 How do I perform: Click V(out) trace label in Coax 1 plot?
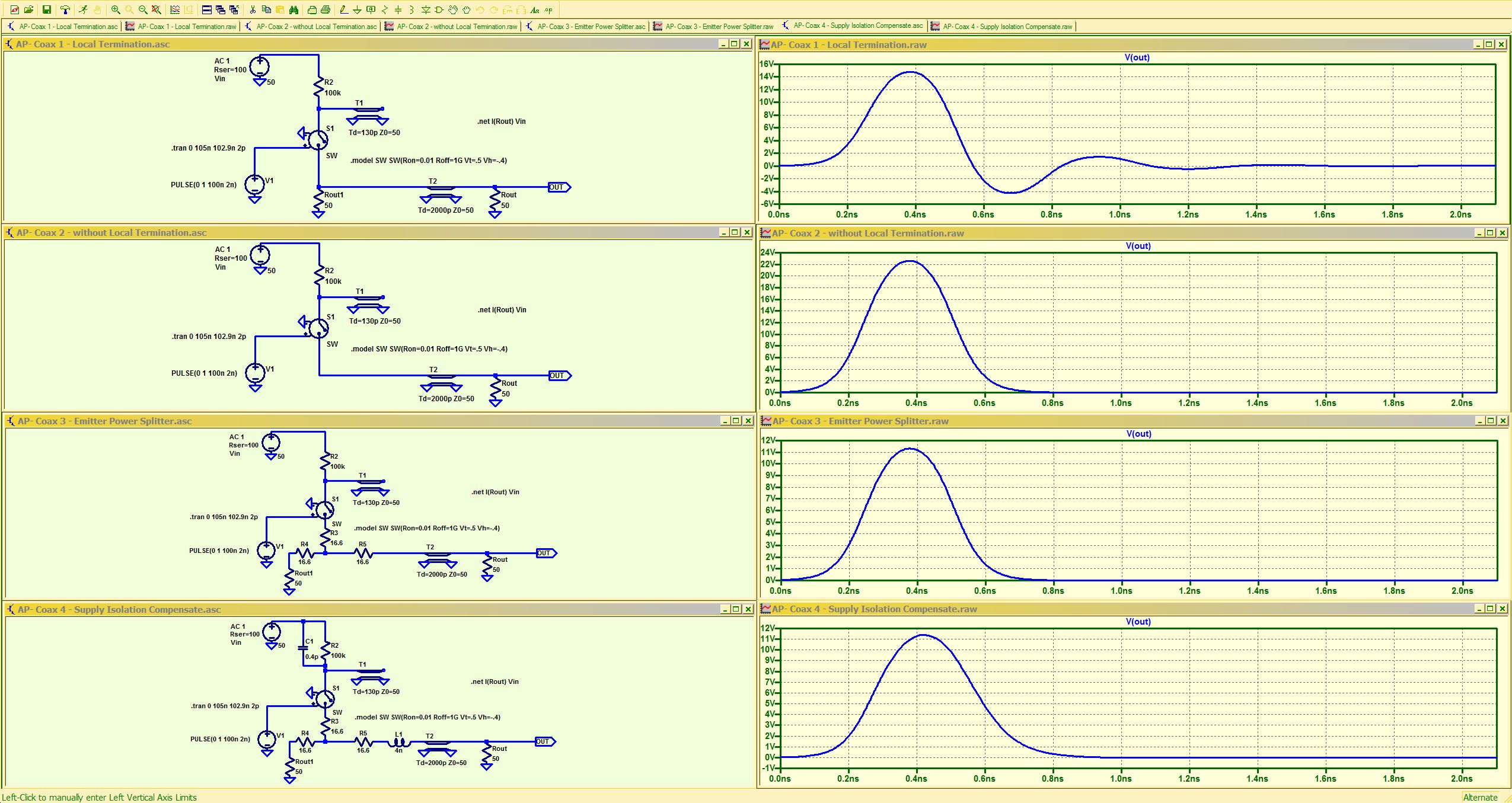pyautogui.click(x=1137, y=57)
